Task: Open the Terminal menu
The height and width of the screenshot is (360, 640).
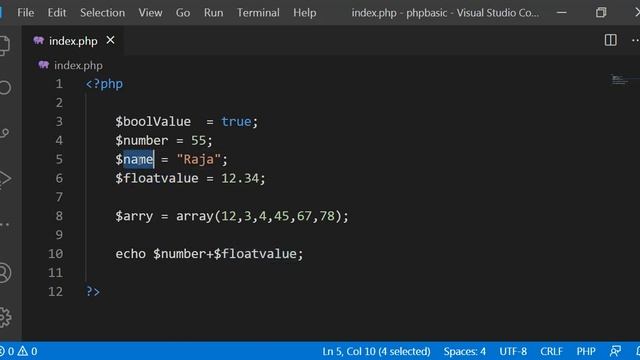Action: [258, 13]
